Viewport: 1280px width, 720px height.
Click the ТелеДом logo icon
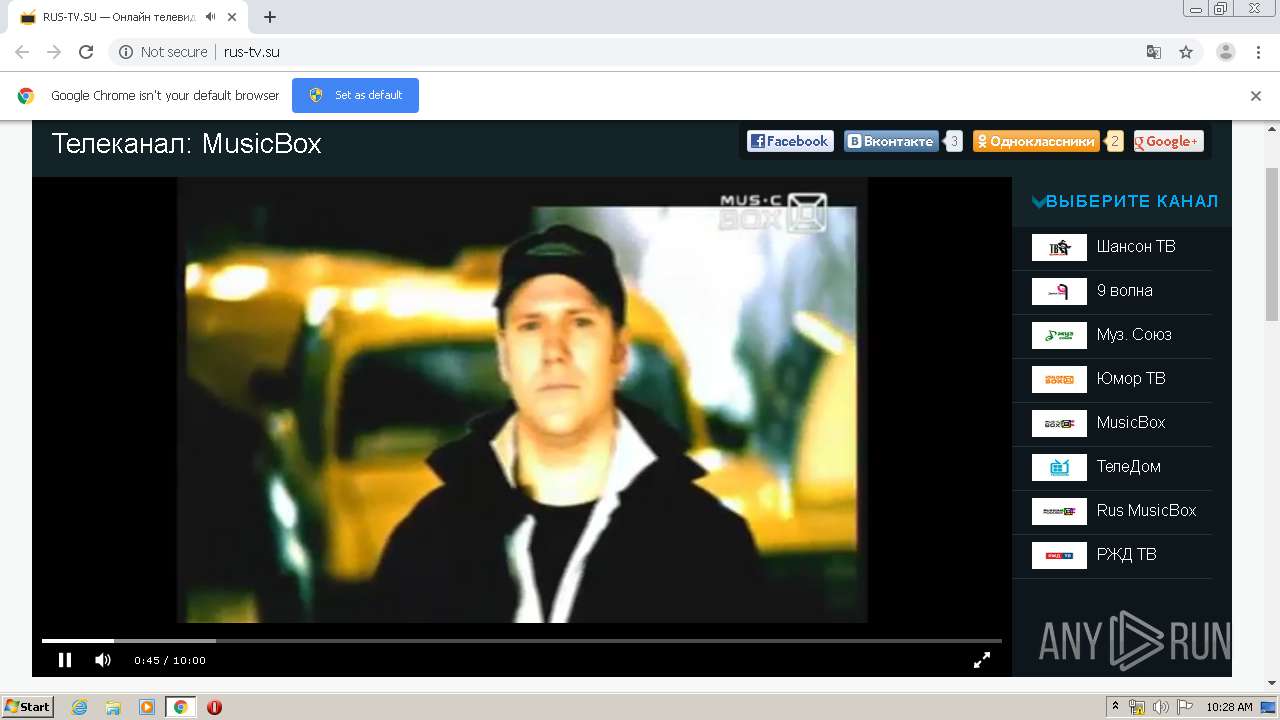pyautogui.click(x=1059, y=467)
